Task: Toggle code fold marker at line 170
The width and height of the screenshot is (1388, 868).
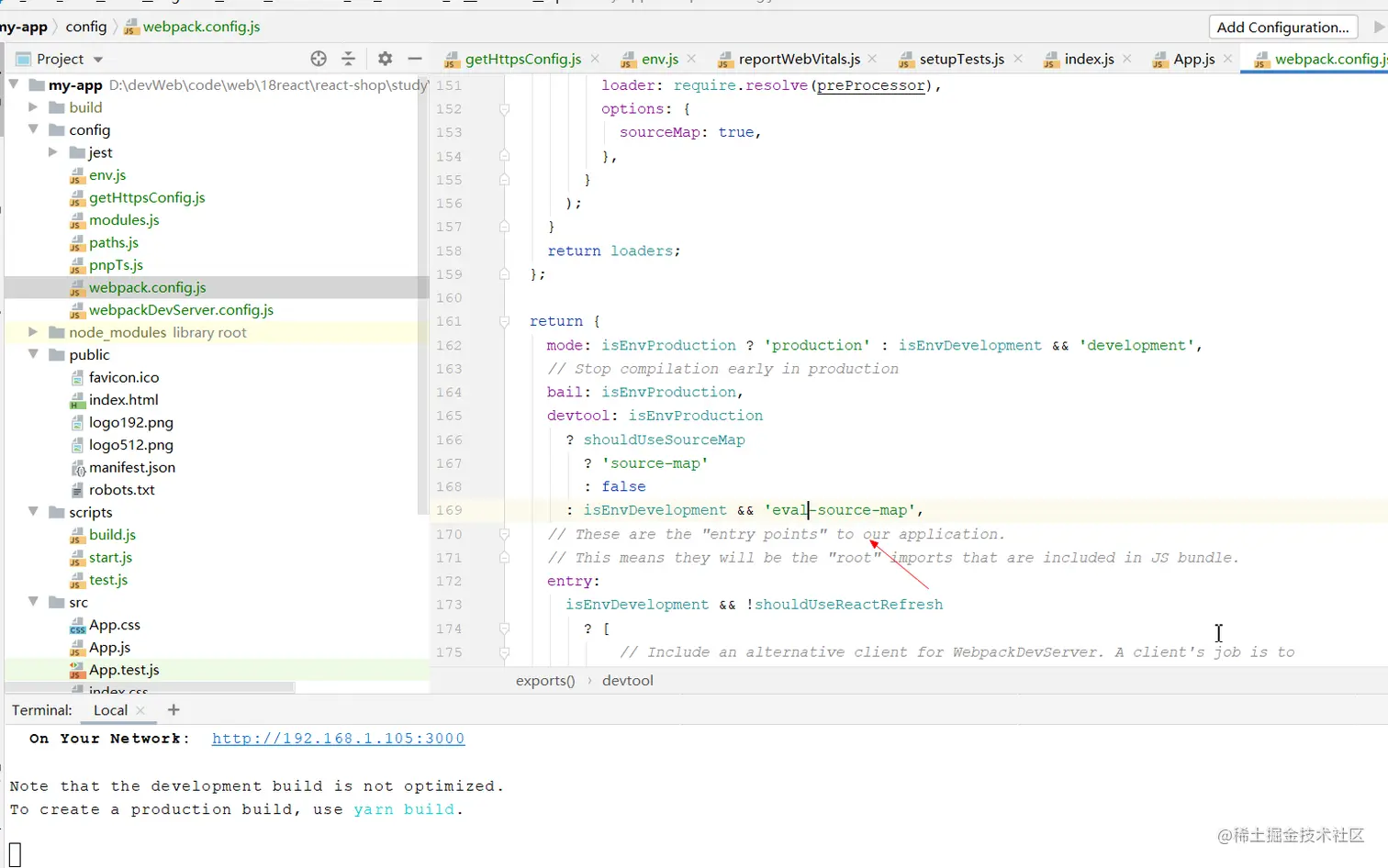Action: pyautogui.click(x=504, y=534)
